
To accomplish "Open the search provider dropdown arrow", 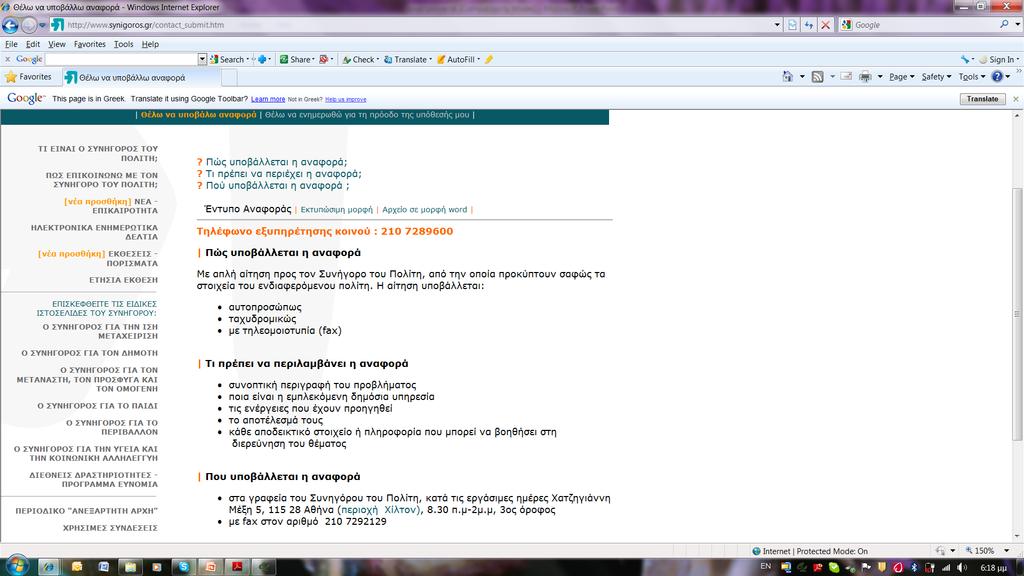I will point(1017,24).
